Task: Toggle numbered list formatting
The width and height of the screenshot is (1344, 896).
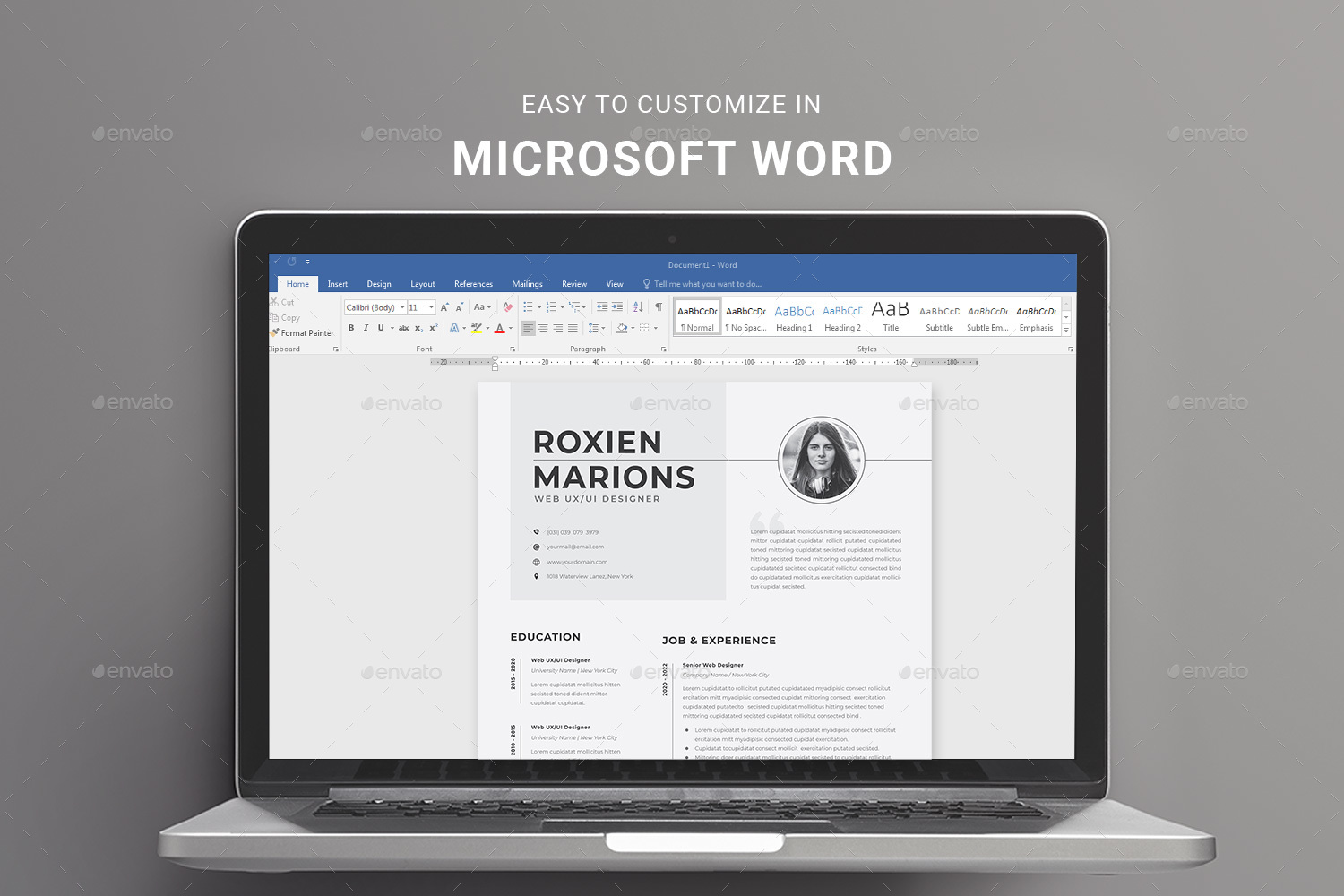Action: tap(549, 306)
